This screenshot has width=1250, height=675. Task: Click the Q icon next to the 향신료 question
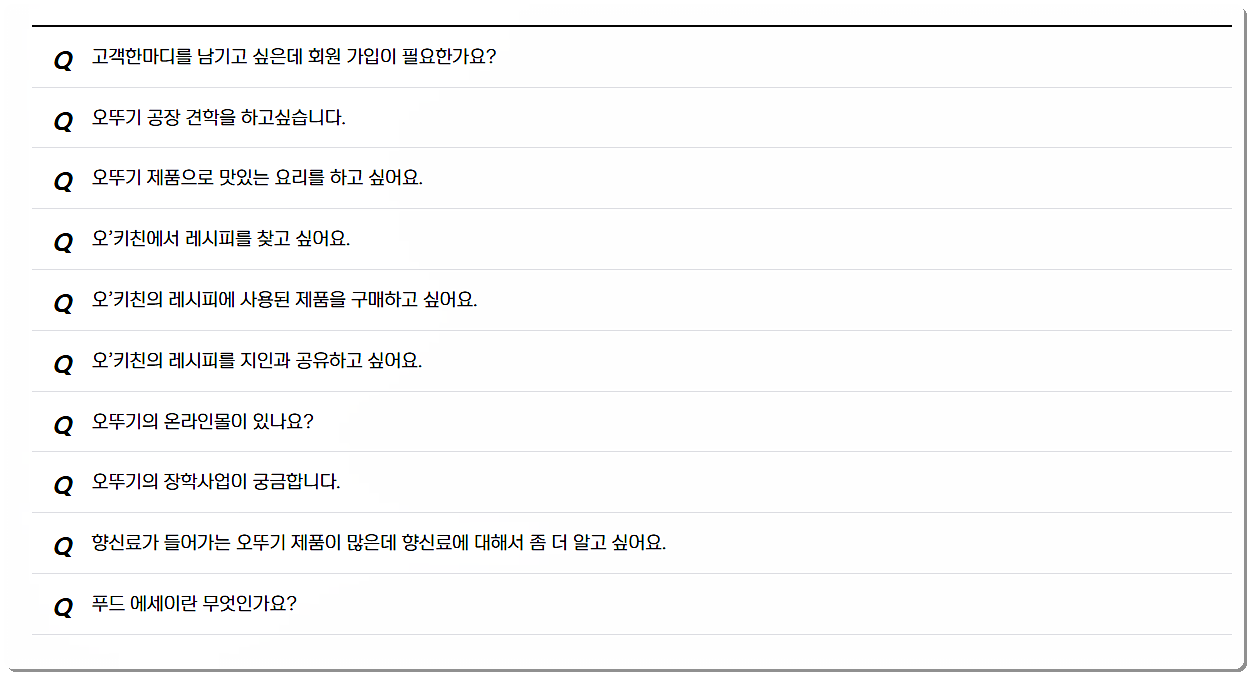point(63,542)
